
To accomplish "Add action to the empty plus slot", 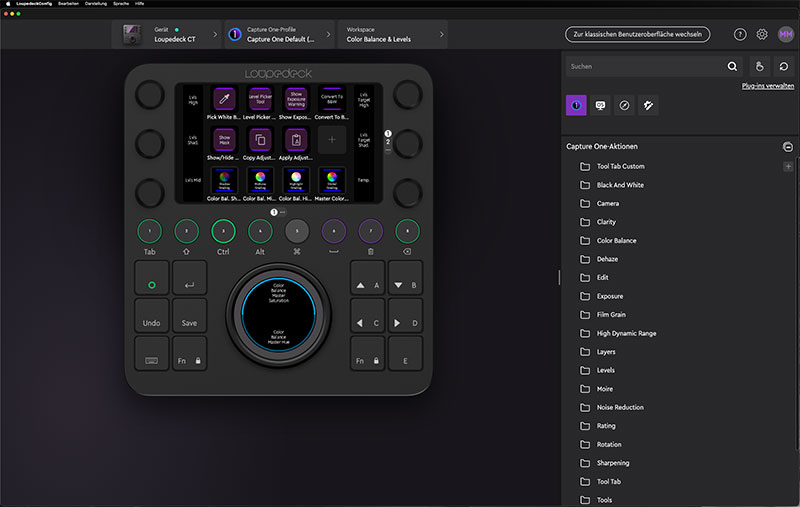I will click(x=332, y=140).
